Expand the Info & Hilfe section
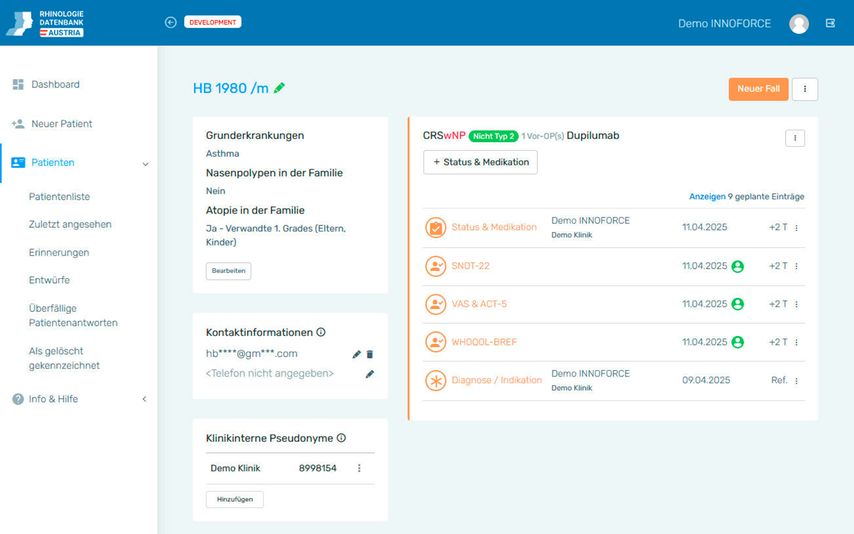854x534 pixels. click(x=144, y=399)
